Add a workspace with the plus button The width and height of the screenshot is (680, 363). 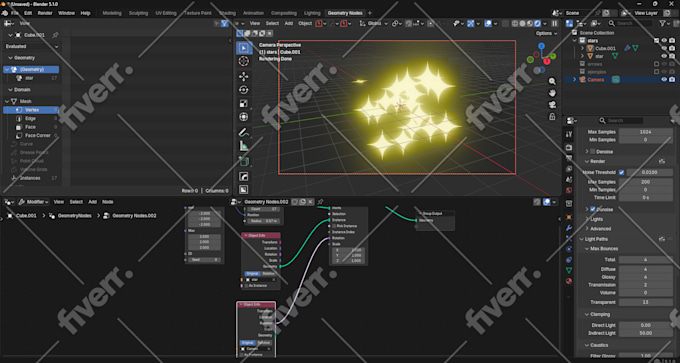[370, 13]
